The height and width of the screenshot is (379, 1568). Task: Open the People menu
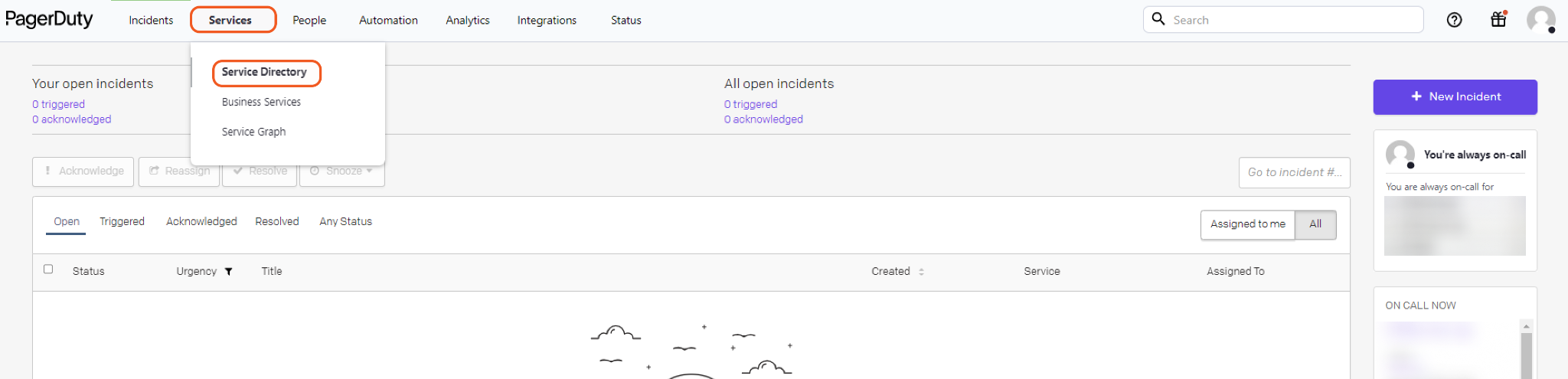[309, 21]
